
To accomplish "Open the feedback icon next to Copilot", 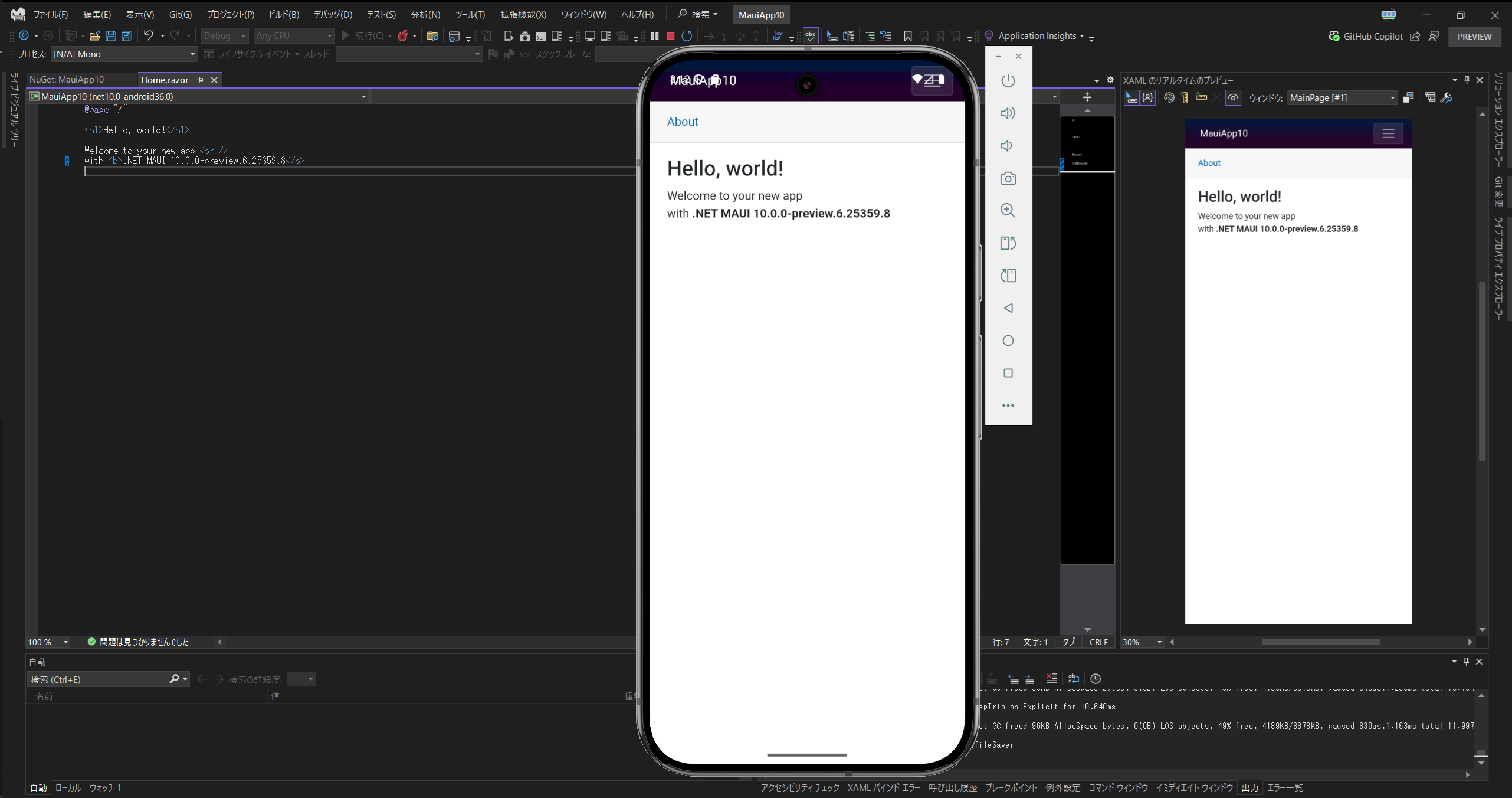I will (1434, 36).
